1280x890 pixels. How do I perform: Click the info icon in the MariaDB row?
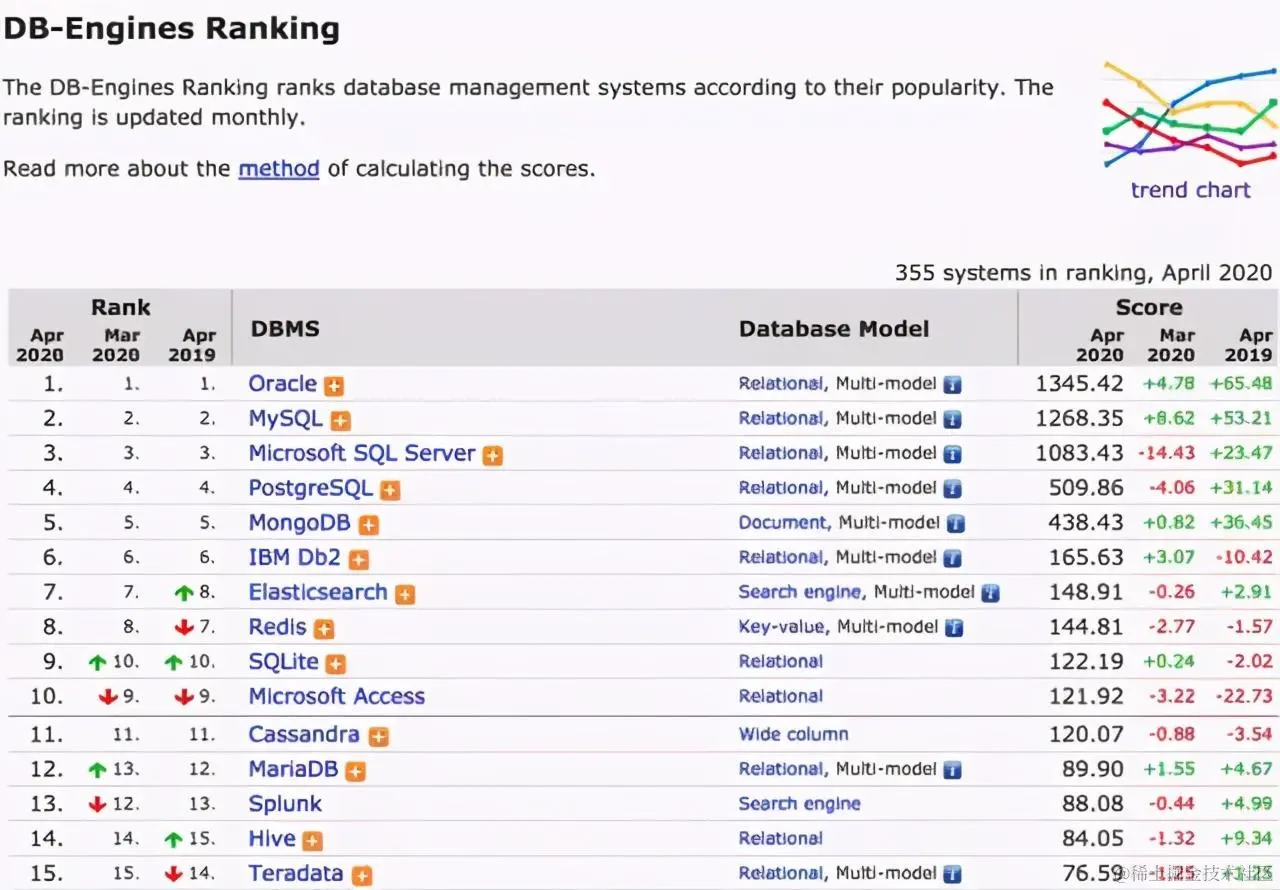click(x=953, y=770)
